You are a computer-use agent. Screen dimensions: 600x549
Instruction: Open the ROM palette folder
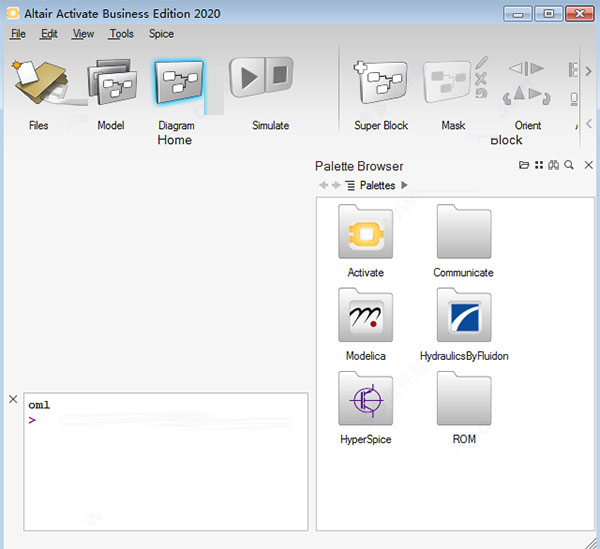point(463,400)
